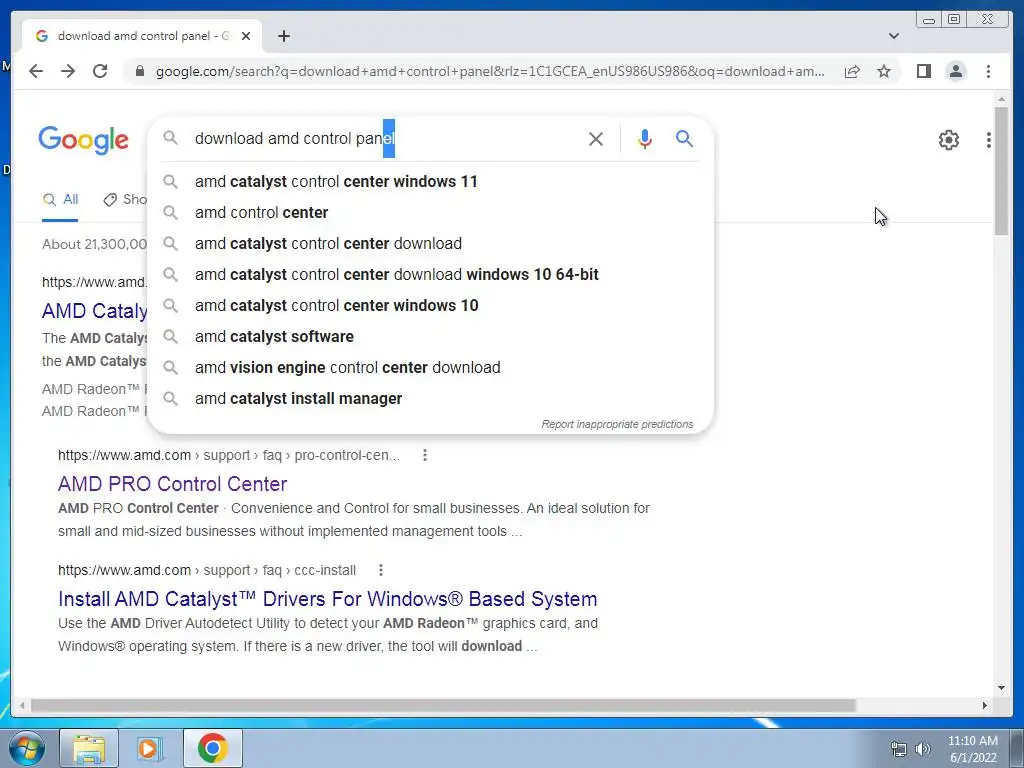The image size is (1024, 768).
Task: Open 'AMD PRO Control Center' result
Action: point(172,484)
